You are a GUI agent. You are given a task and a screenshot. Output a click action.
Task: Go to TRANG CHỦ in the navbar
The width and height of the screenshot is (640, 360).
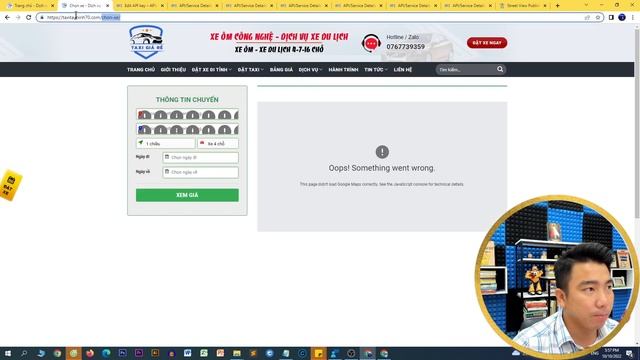141,70
